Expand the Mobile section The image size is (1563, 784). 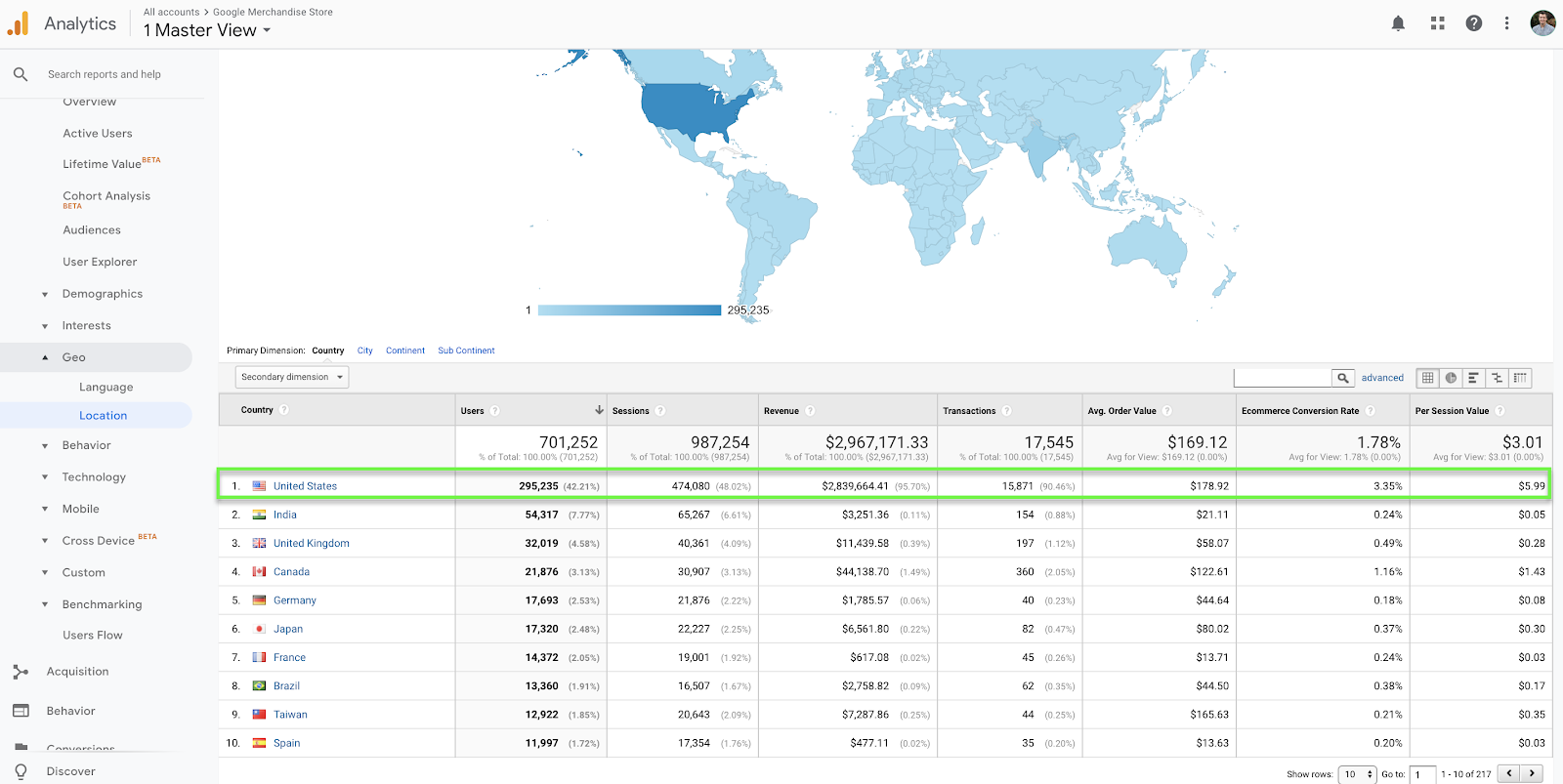click(45, 509)
